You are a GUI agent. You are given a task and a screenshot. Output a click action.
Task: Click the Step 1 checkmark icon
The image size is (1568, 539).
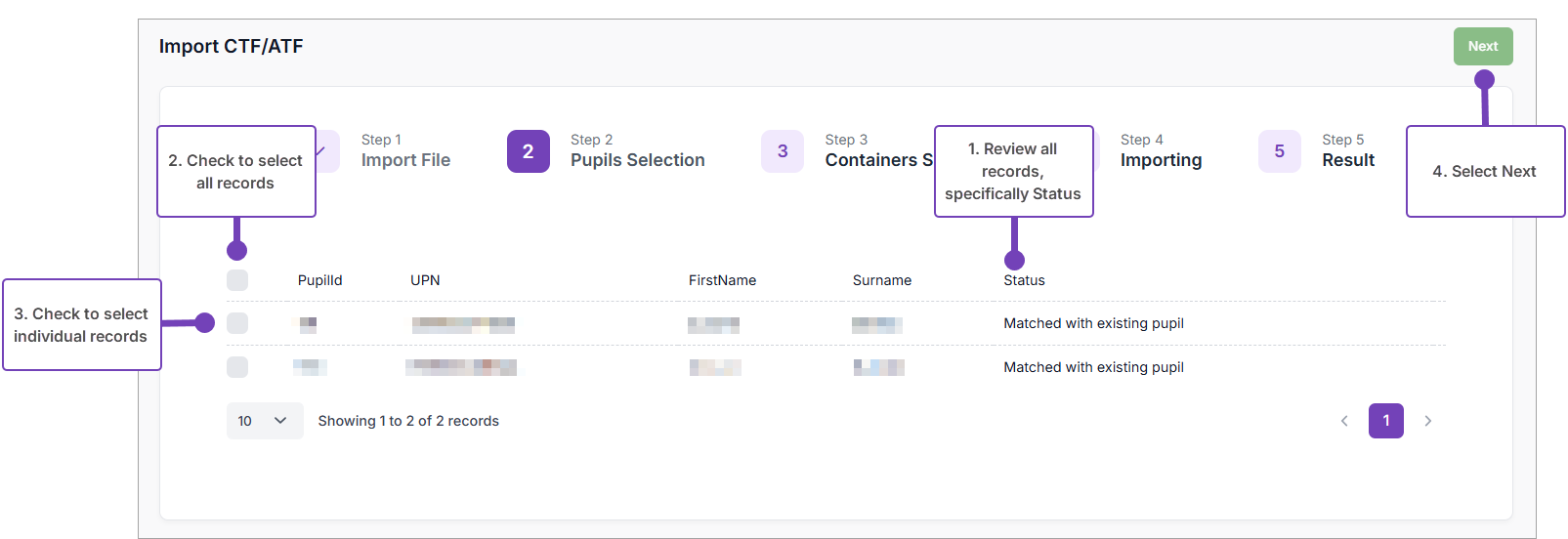(324, 151)
